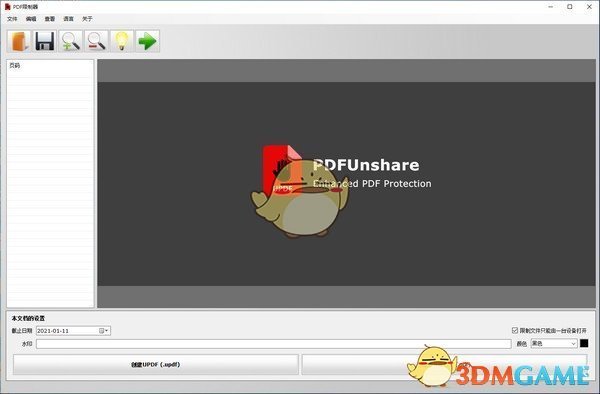
Task: Click the yellow light bulb icon
Action: coord(122,41)
